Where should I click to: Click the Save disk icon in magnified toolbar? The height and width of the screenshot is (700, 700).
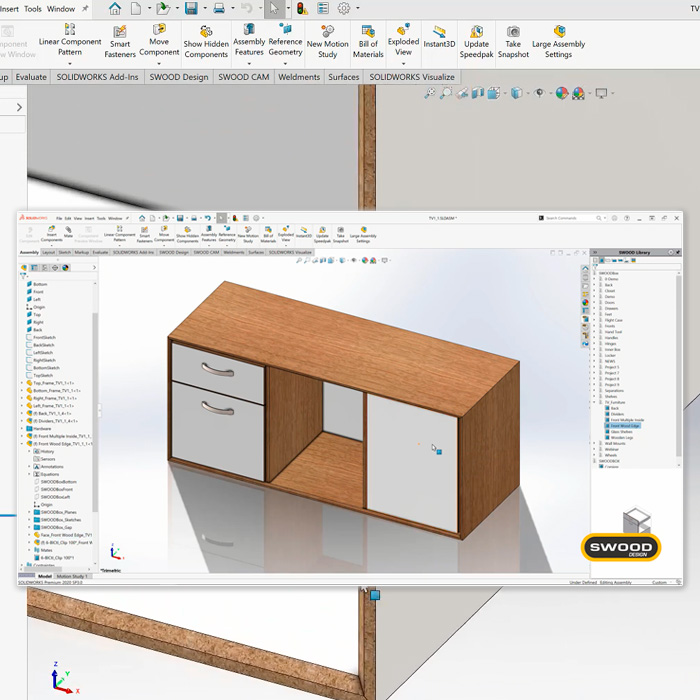(x=191, y=8)
